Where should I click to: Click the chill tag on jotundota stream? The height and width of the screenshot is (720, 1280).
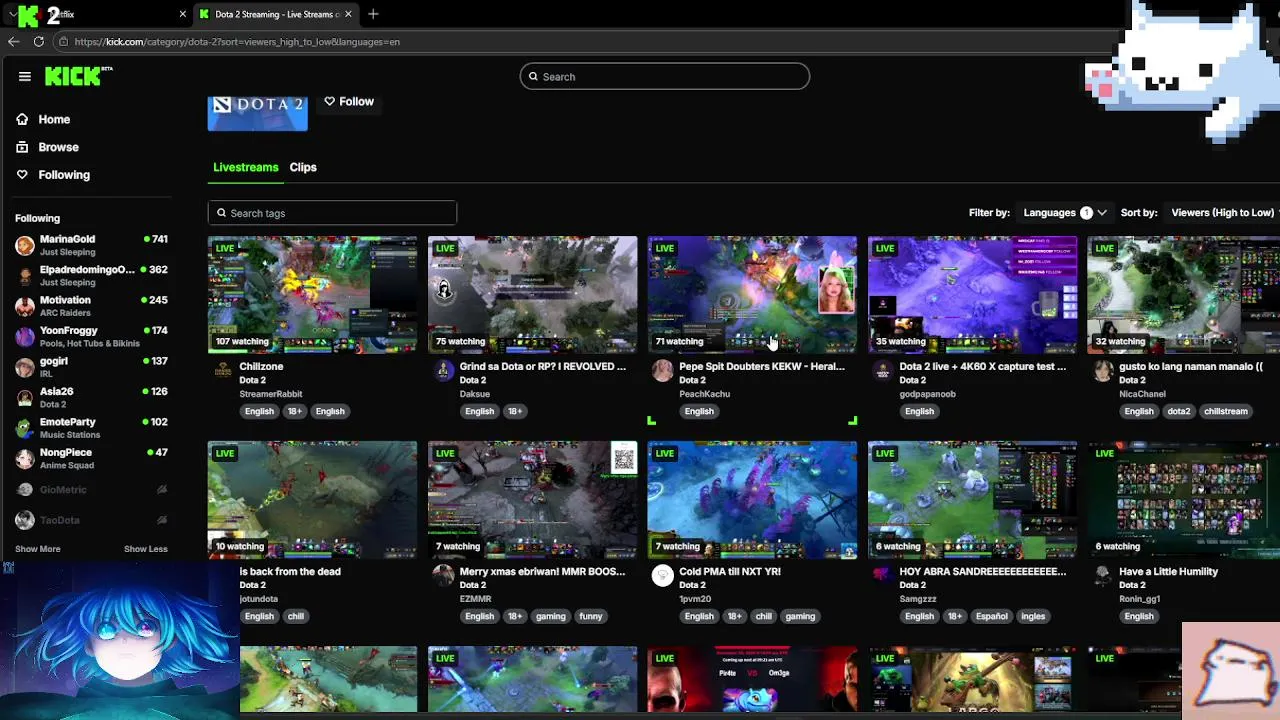[x=296, y=616]
